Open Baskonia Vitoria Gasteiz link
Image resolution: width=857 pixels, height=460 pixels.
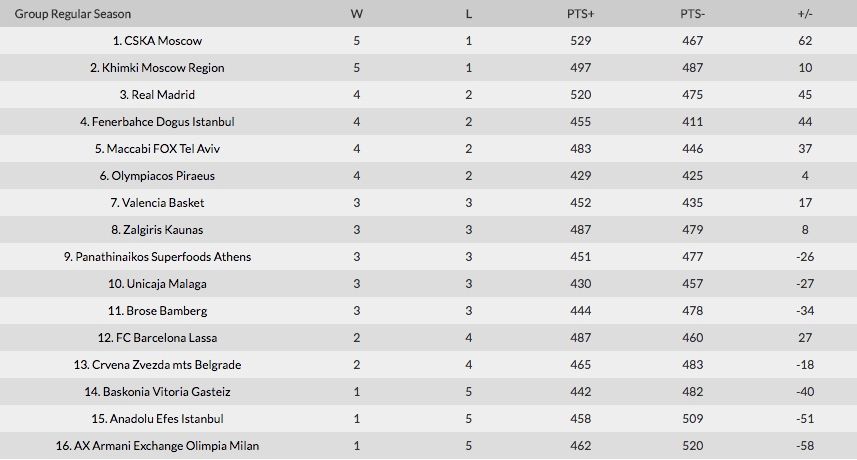tap(164, 392)
